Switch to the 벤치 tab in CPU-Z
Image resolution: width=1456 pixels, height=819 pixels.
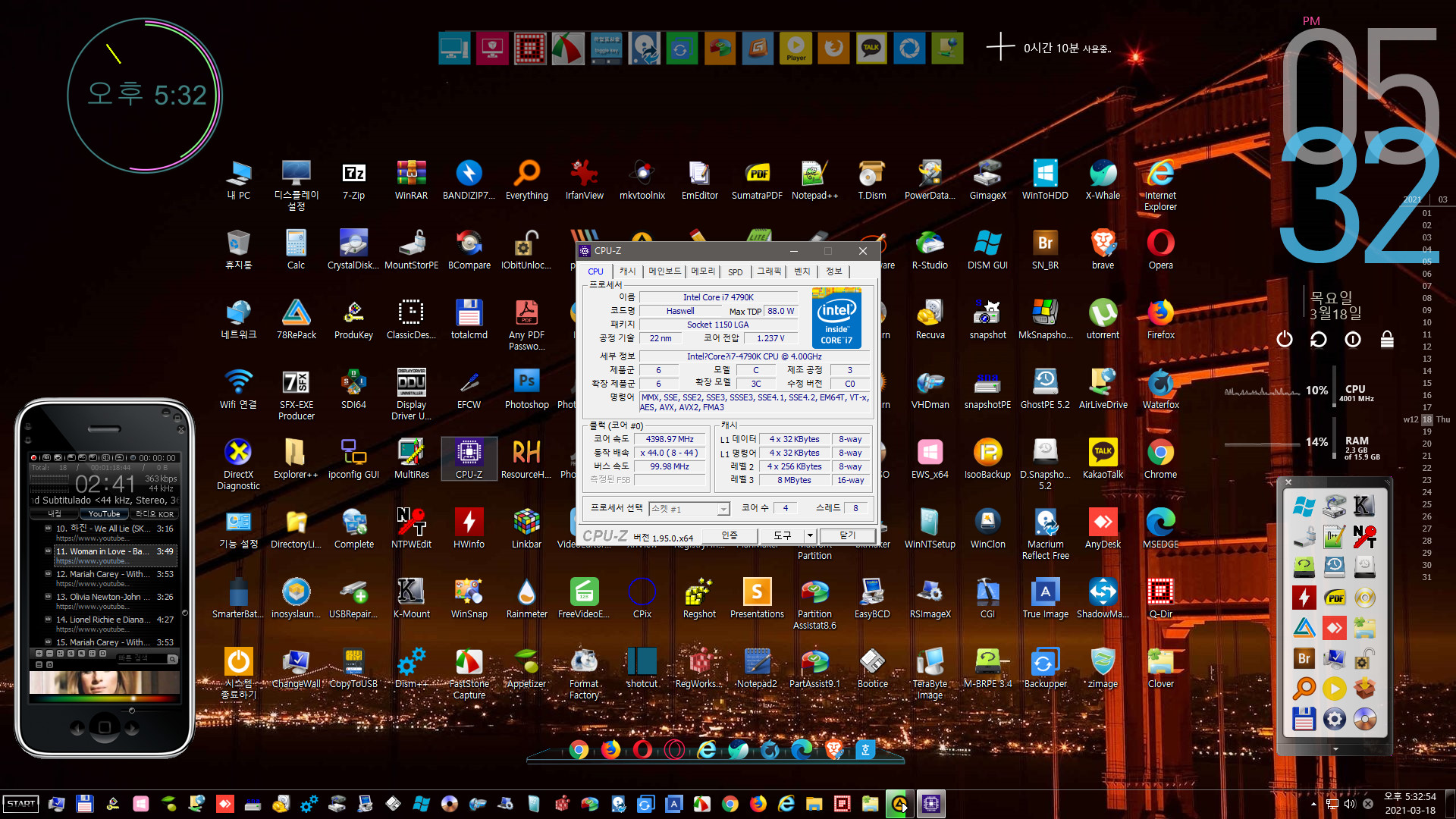coord(802,271)
